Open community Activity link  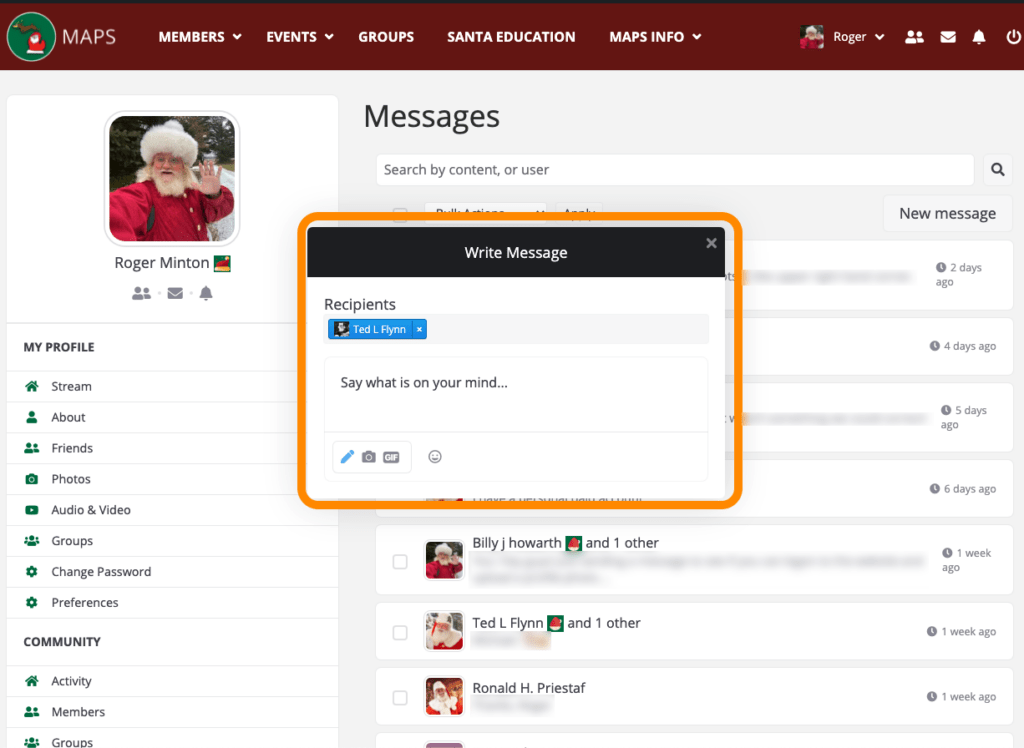click(71, 681)
